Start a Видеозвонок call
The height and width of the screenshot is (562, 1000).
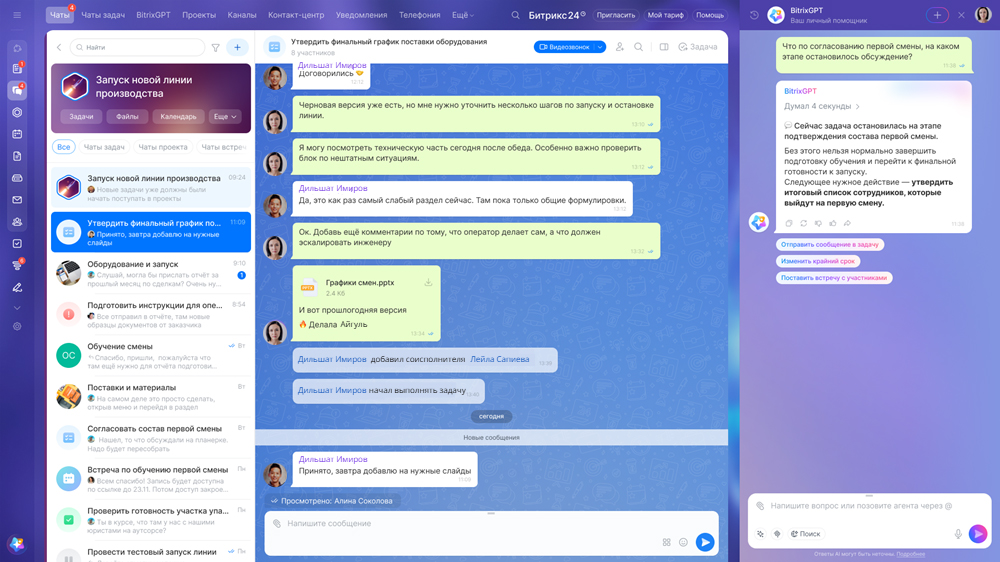(x=564, y=47)
